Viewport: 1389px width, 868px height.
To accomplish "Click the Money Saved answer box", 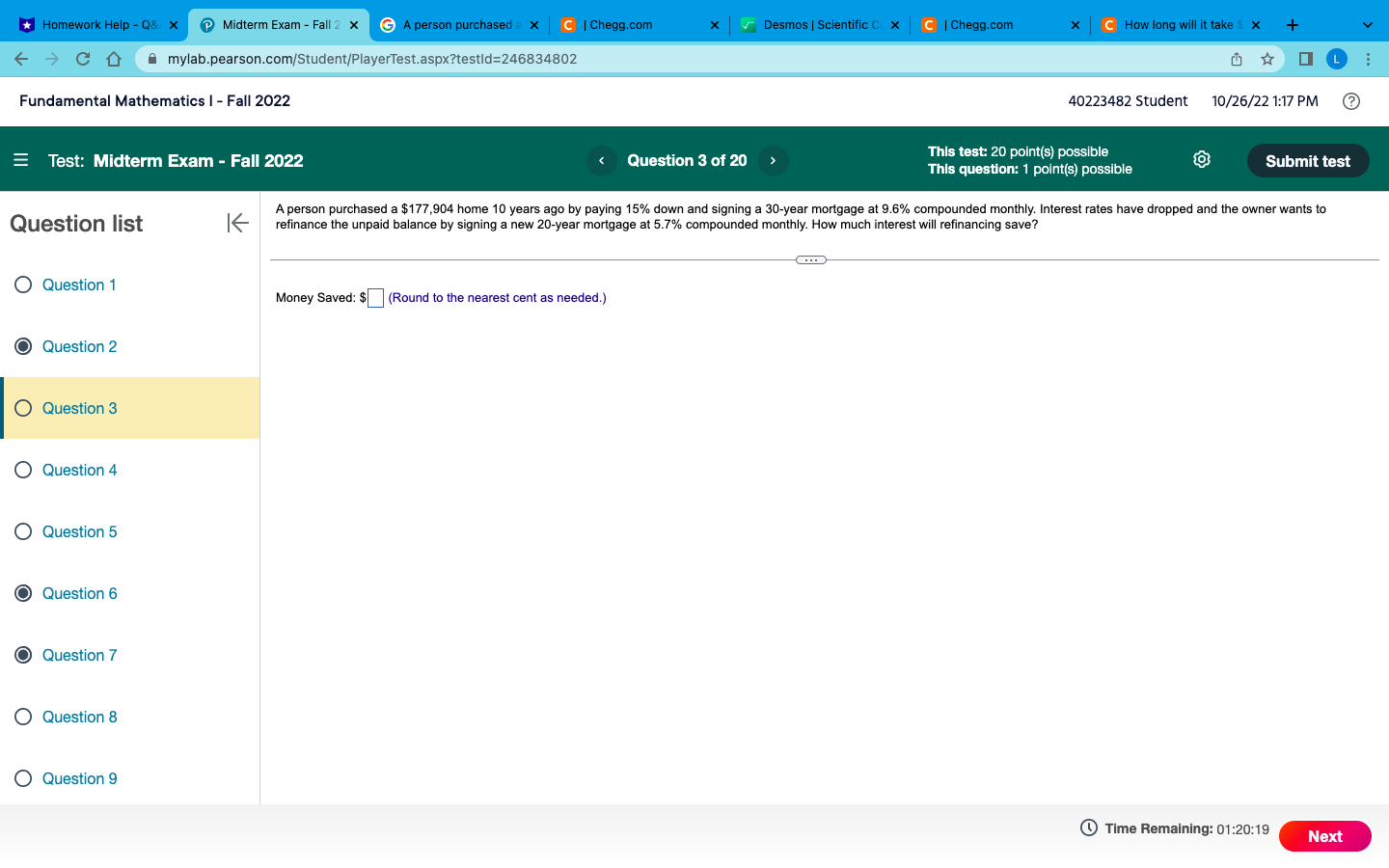I will point(375,298).
